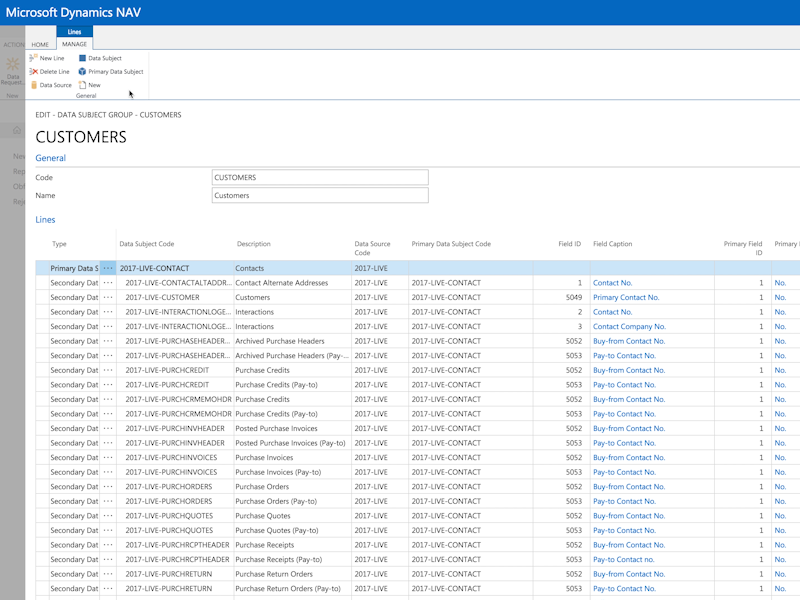The image size is (800, 600).
Task: Open Pay-to Contact no. link in Purchase Receipts (Pay-to) row
Action: pos(623,559)
